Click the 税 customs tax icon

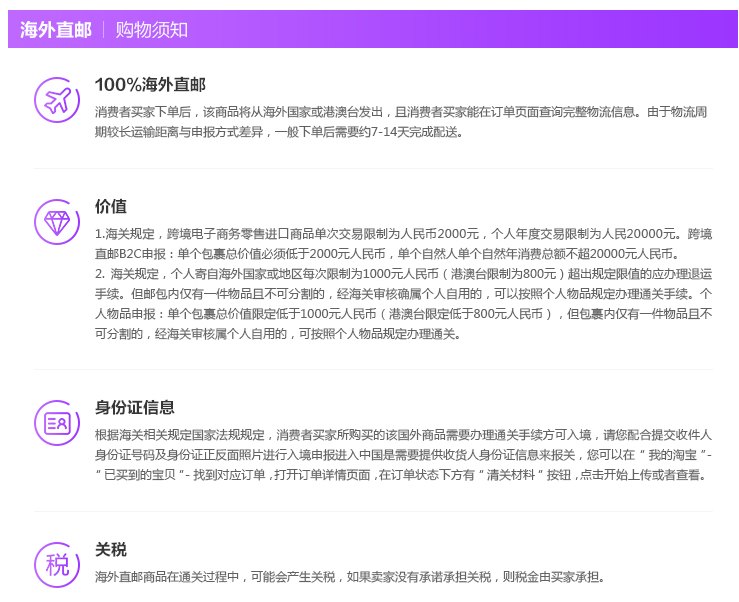tap(56, 565)
